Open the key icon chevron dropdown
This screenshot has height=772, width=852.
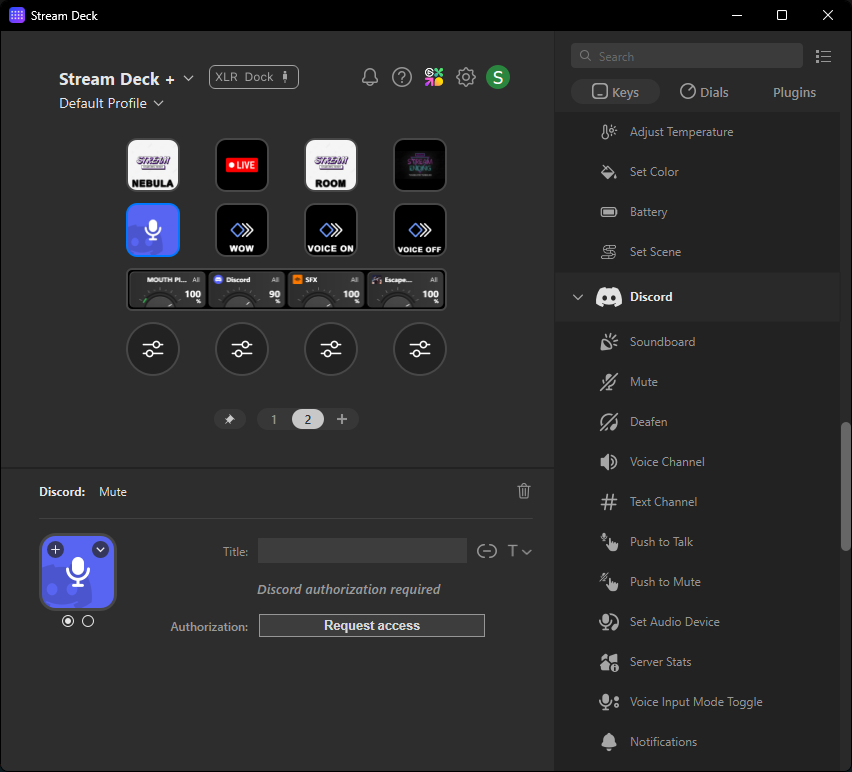[101, 550]
